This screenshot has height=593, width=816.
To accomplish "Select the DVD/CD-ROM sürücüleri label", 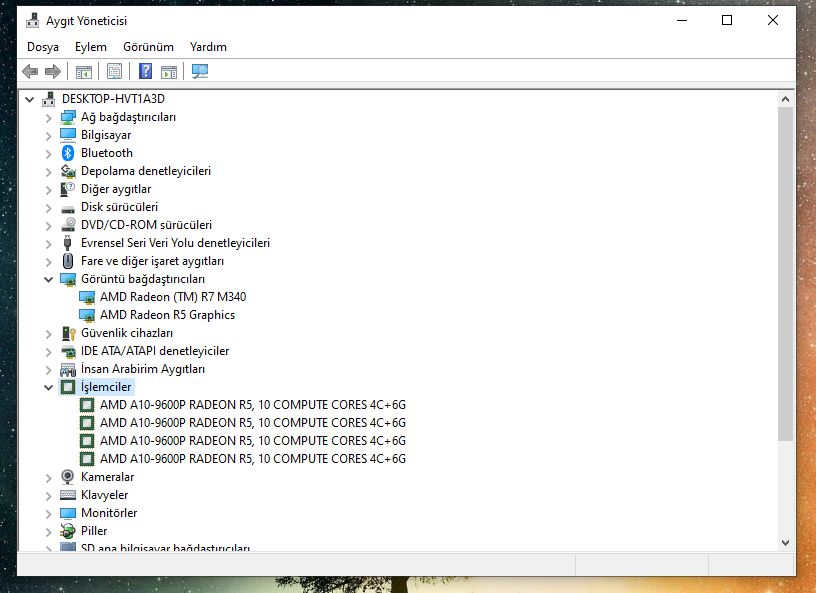I will pos(146,225).
